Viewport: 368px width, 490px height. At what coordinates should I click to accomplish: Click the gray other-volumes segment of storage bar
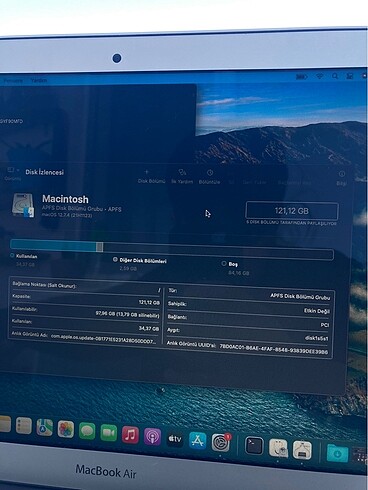coord(99,247)
